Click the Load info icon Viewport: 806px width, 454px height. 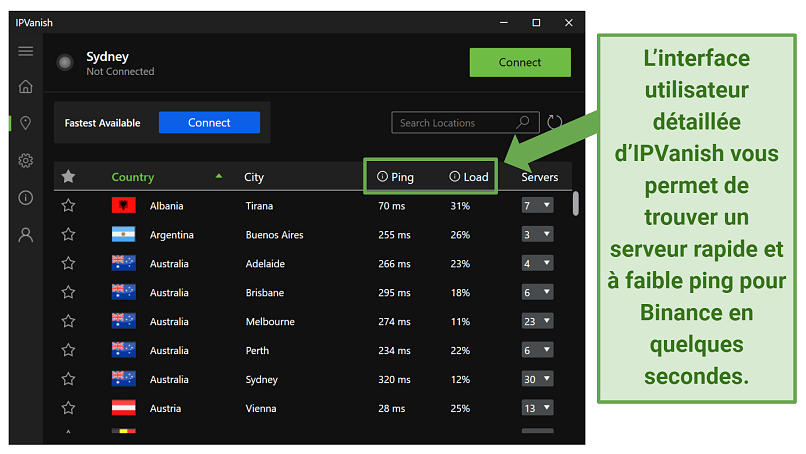[x=454, y=177]
